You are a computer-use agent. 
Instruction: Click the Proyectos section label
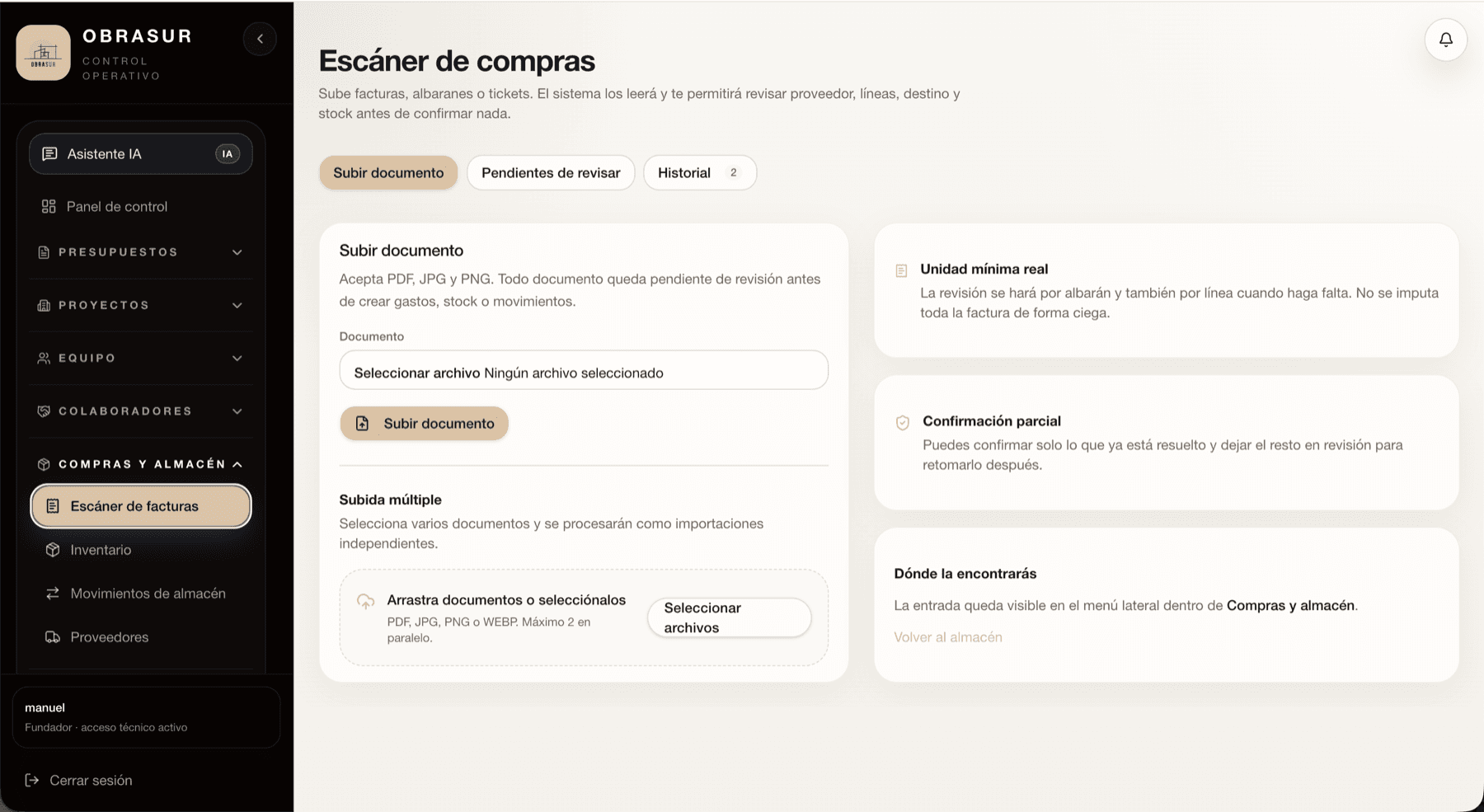coord(104,305)
